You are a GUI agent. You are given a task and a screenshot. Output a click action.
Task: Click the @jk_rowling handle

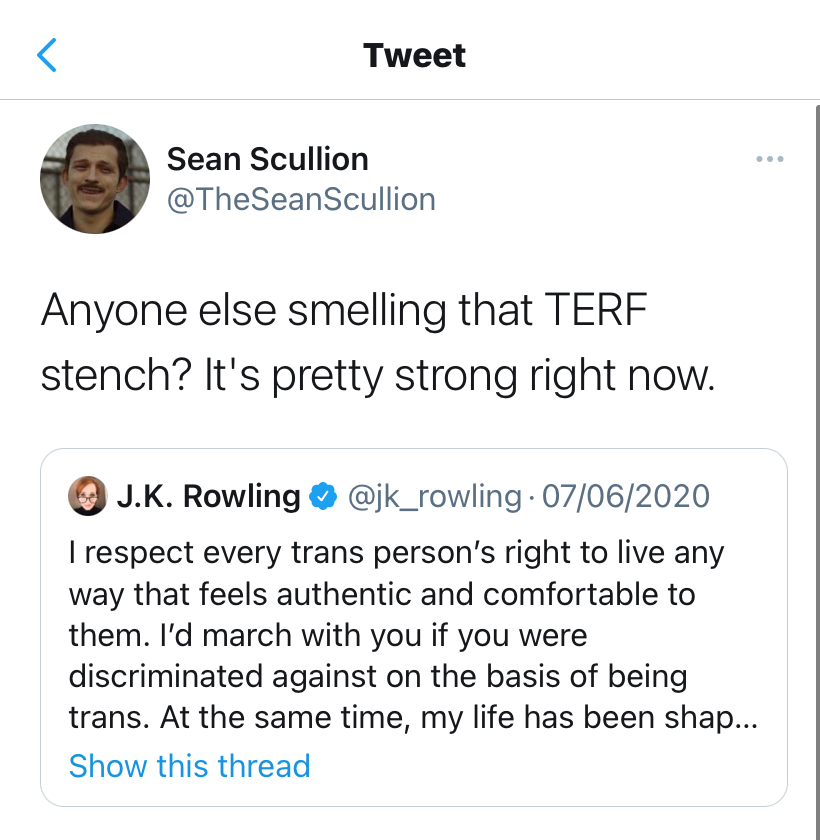click(x=433, y=496)
